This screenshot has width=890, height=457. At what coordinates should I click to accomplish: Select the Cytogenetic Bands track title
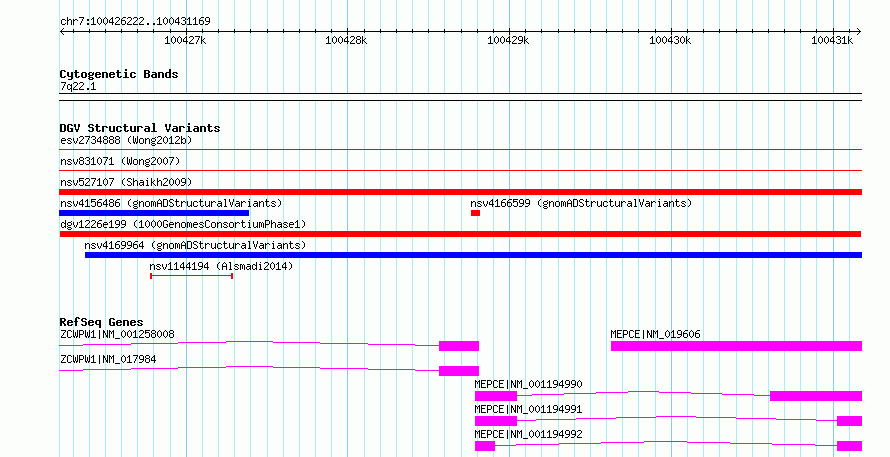(x=119, y=74)
